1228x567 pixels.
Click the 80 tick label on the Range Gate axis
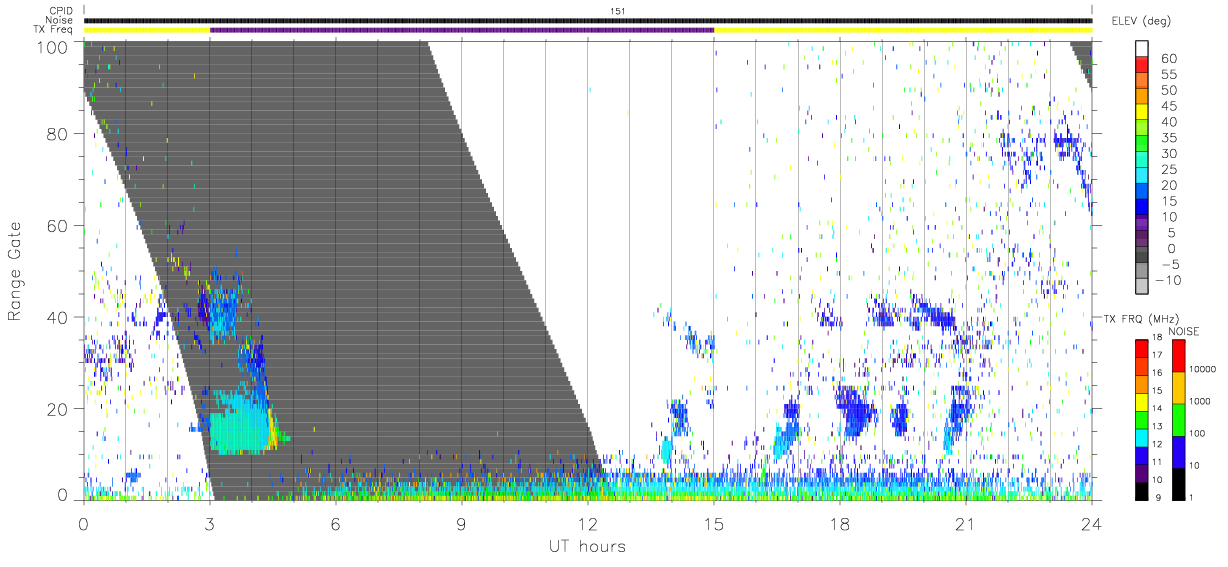[56, 134]
